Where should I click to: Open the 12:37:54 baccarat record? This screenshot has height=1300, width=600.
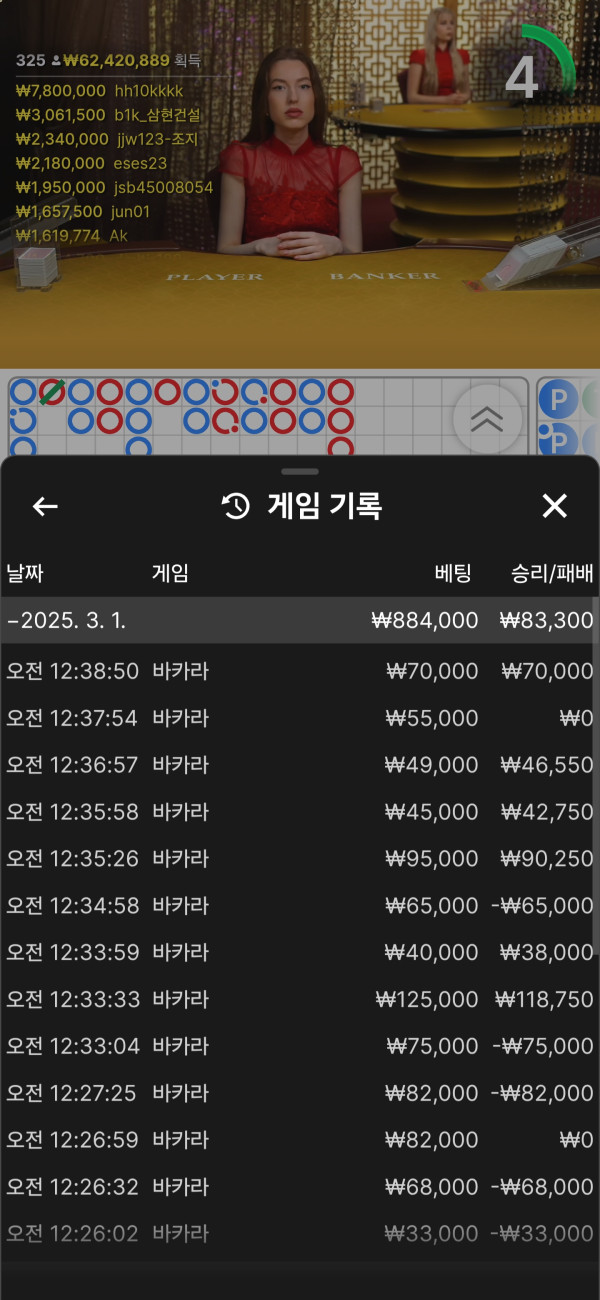click(x=298, y=718)
